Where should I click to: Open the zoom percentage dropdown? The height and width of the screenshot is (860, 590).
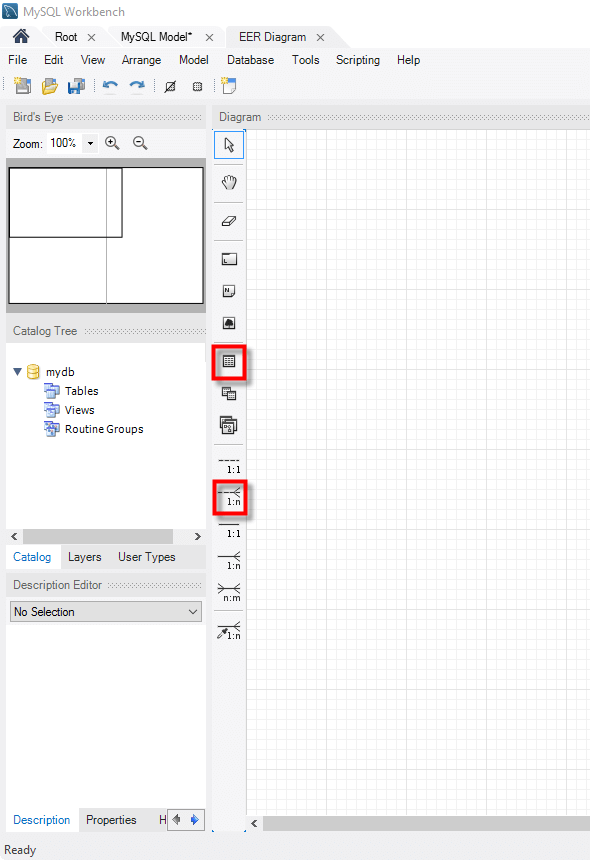90,144
